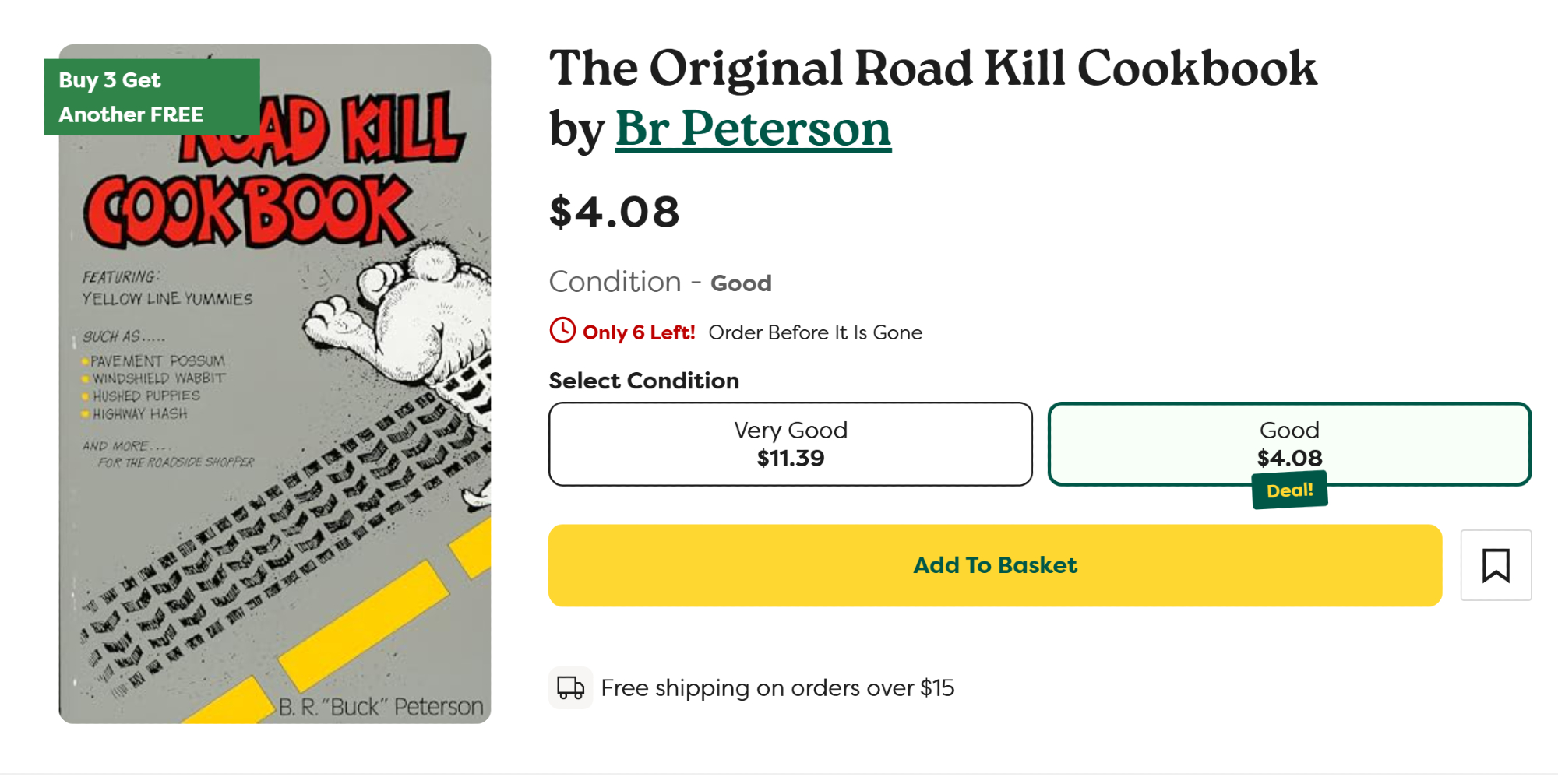The height and width of the screenshot is (784, 1558).
Task: Click the B. R. "Buck" Peterson name on cover
Action: (381, 707)
